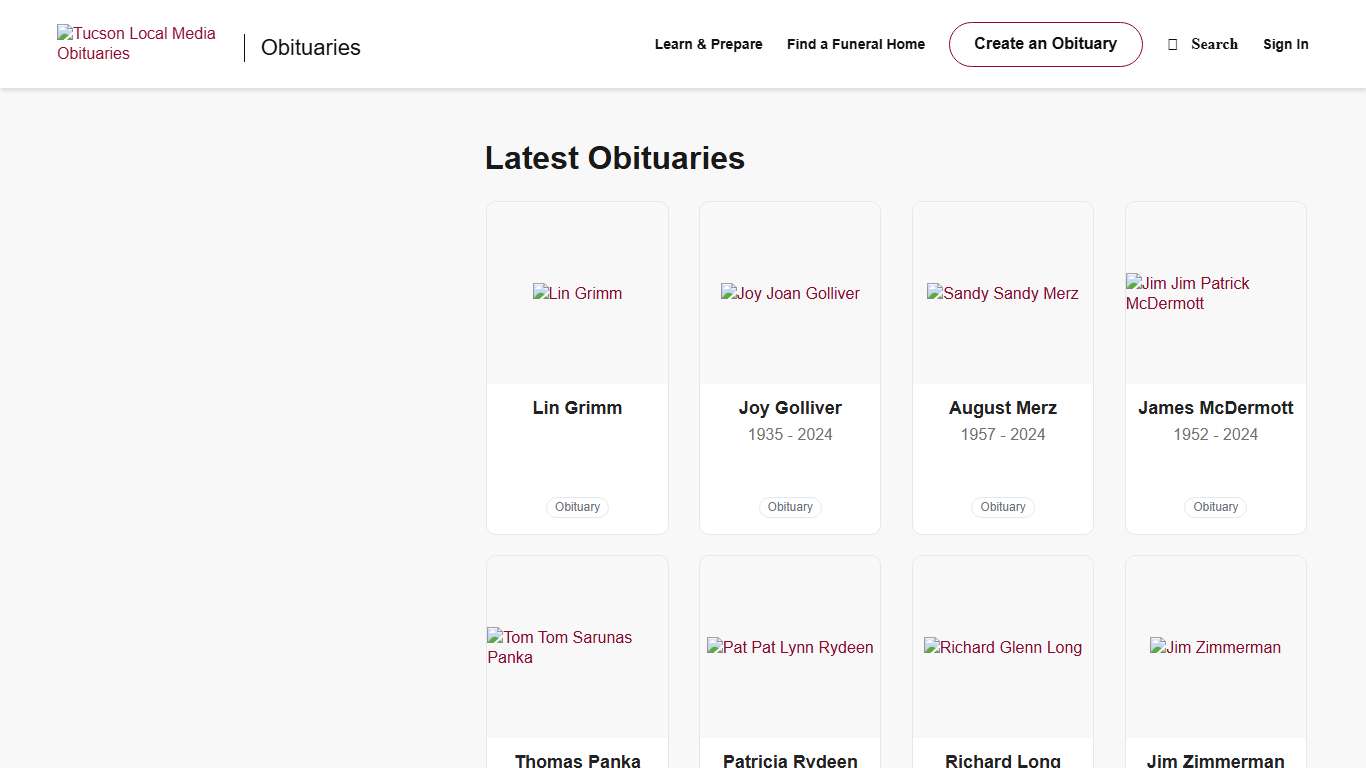Open Thomas Panka's obituary entry
This screenshot has width=1366, height=768.
pos(577,760)
